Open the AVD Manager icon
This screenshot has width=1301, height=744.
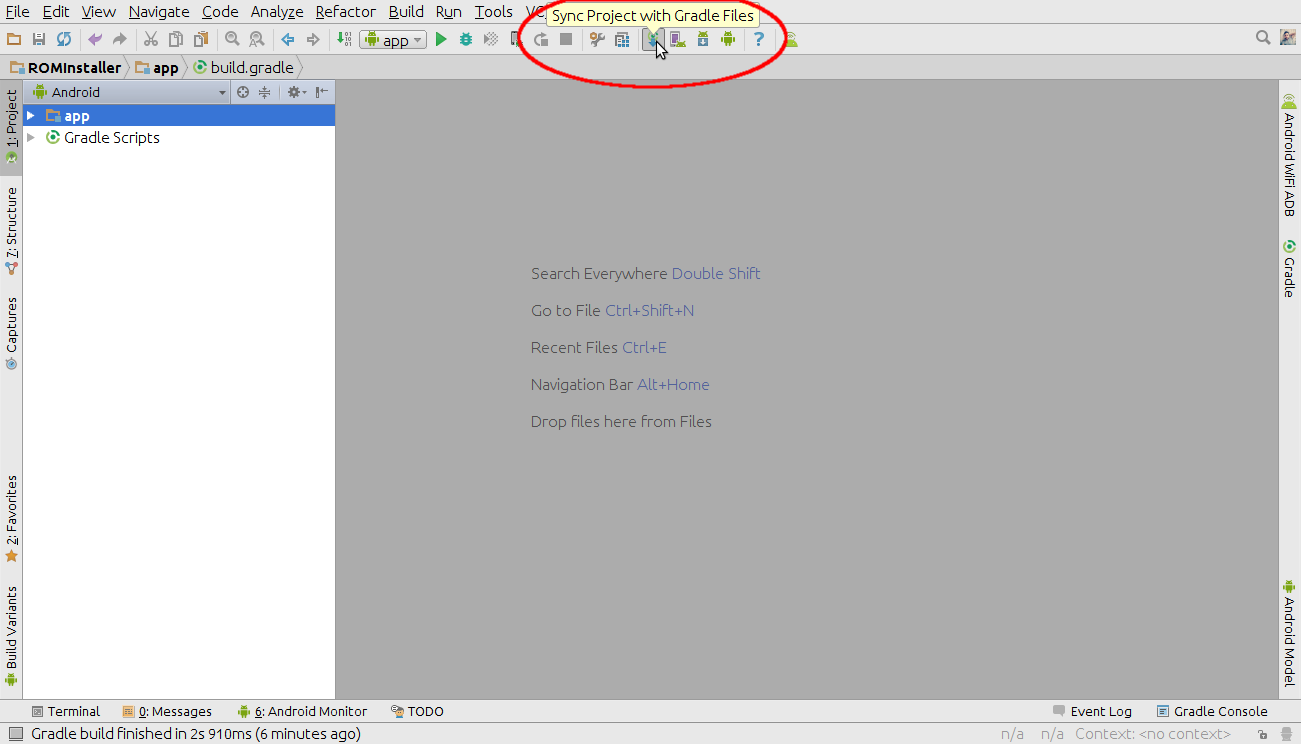point(678,39)
